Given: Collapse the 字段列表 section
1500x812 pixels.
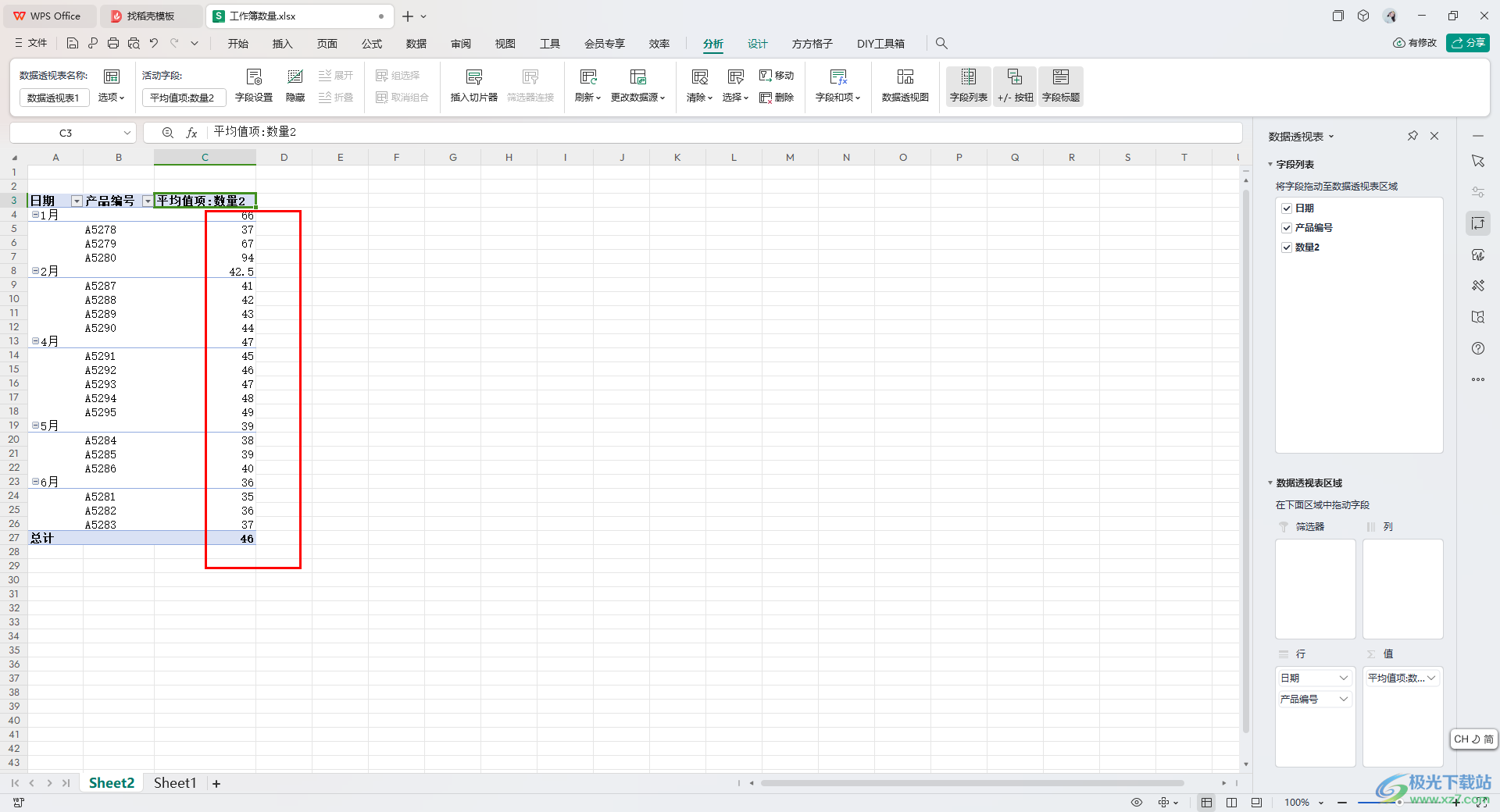Looking at the screenshot, I should click(x=1270, y=165).
